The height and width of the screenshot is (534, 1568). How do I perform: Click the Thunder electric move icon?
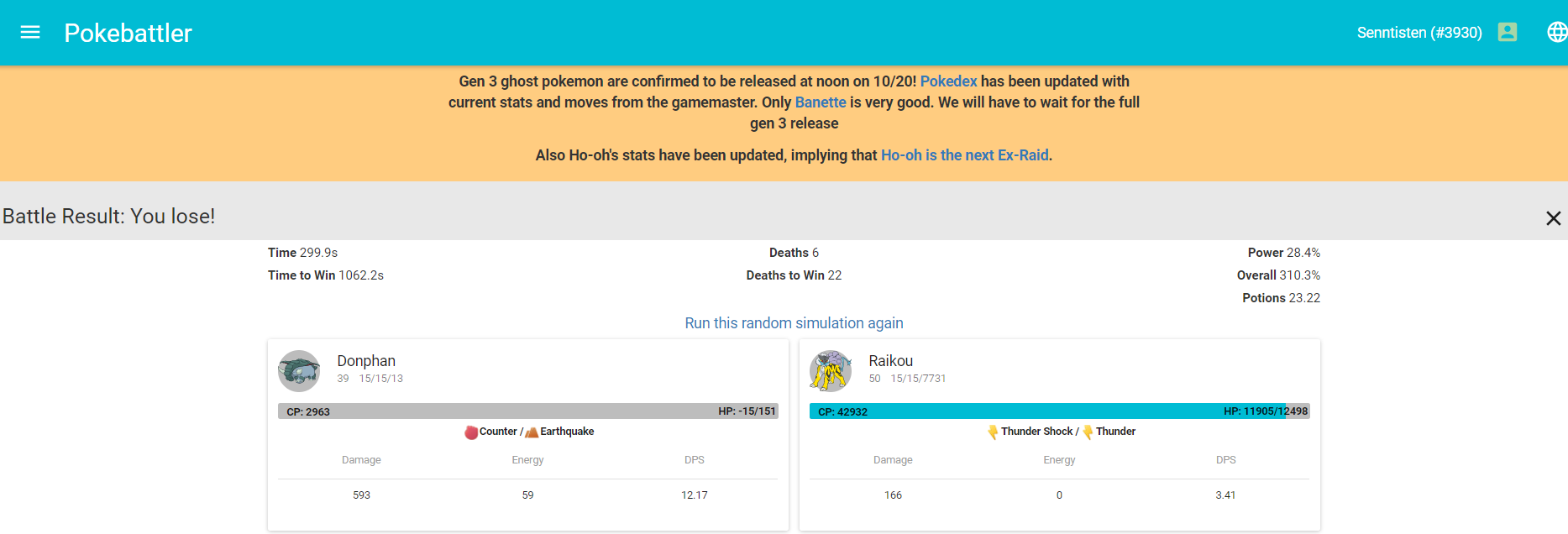(1088, 432)
